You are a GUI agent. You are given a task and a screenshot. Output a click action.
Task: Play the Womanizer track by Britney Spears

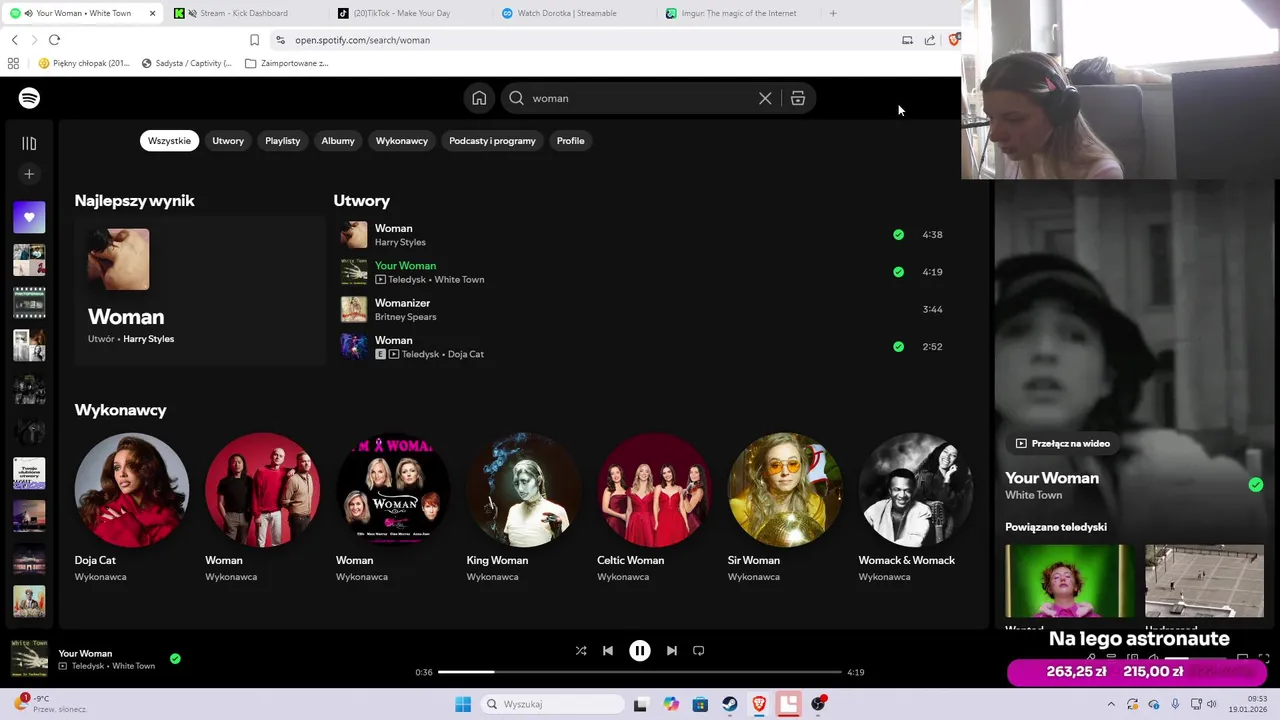point(402,303)
